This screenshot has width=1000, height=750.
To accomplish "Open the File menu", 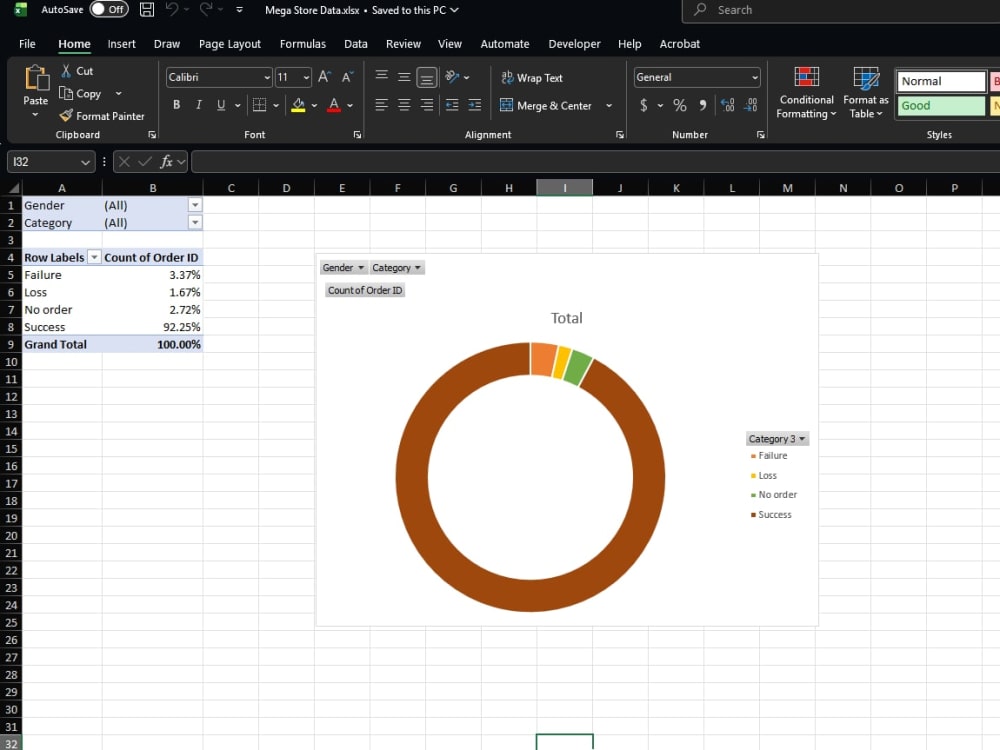I will [x=27, y=44].
